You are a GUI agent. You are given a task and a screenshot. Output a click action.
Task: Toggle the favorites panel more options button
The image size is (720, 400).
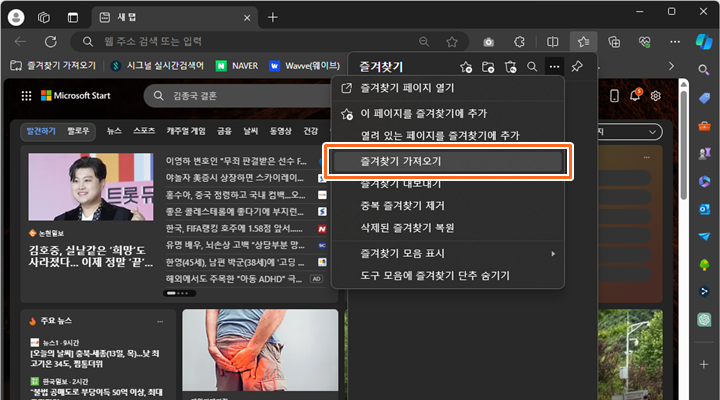(x=554, y=67)
